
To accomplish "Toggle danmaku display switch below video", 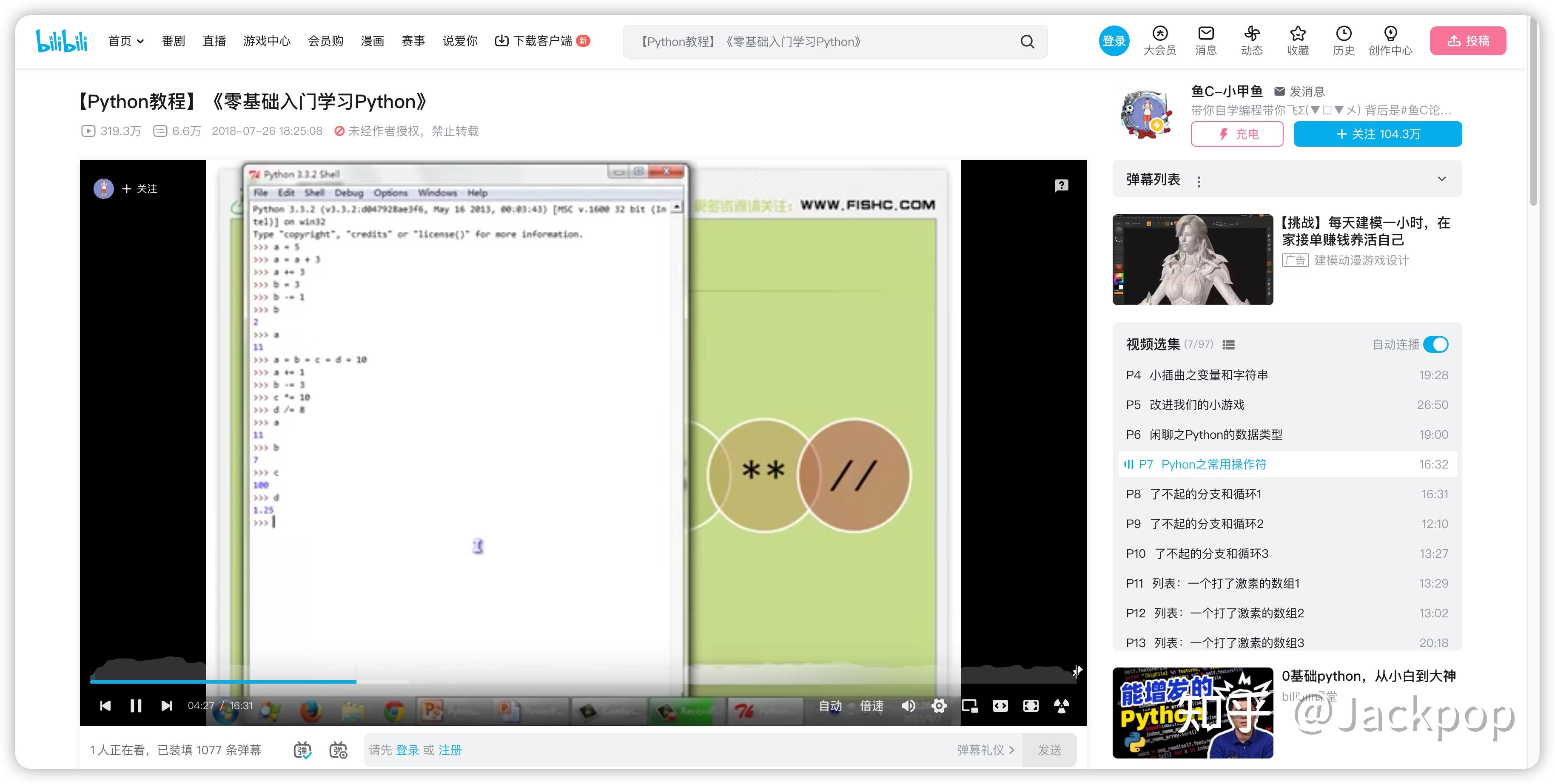I will [302, 750].
